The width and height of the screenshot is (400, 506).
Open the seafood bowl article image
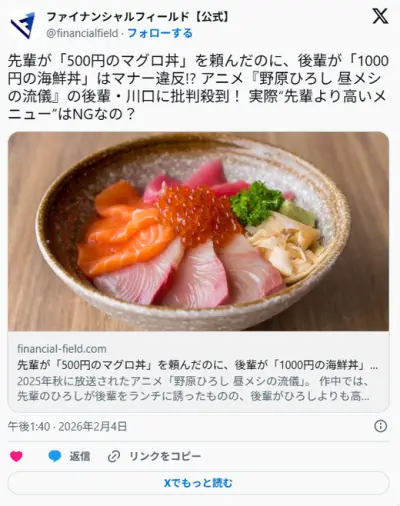click(199, 231)
